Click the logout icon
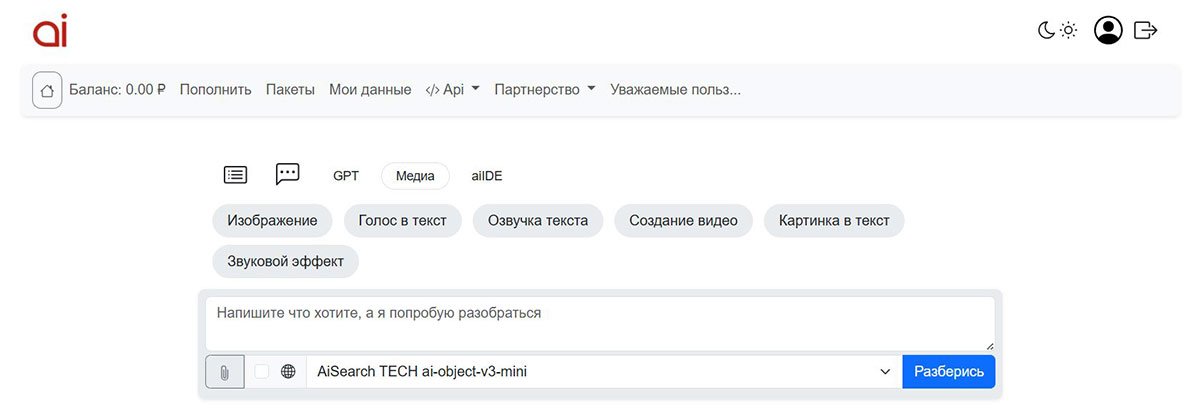This screenshot has width=1200, height=410. click(1146, 31)
